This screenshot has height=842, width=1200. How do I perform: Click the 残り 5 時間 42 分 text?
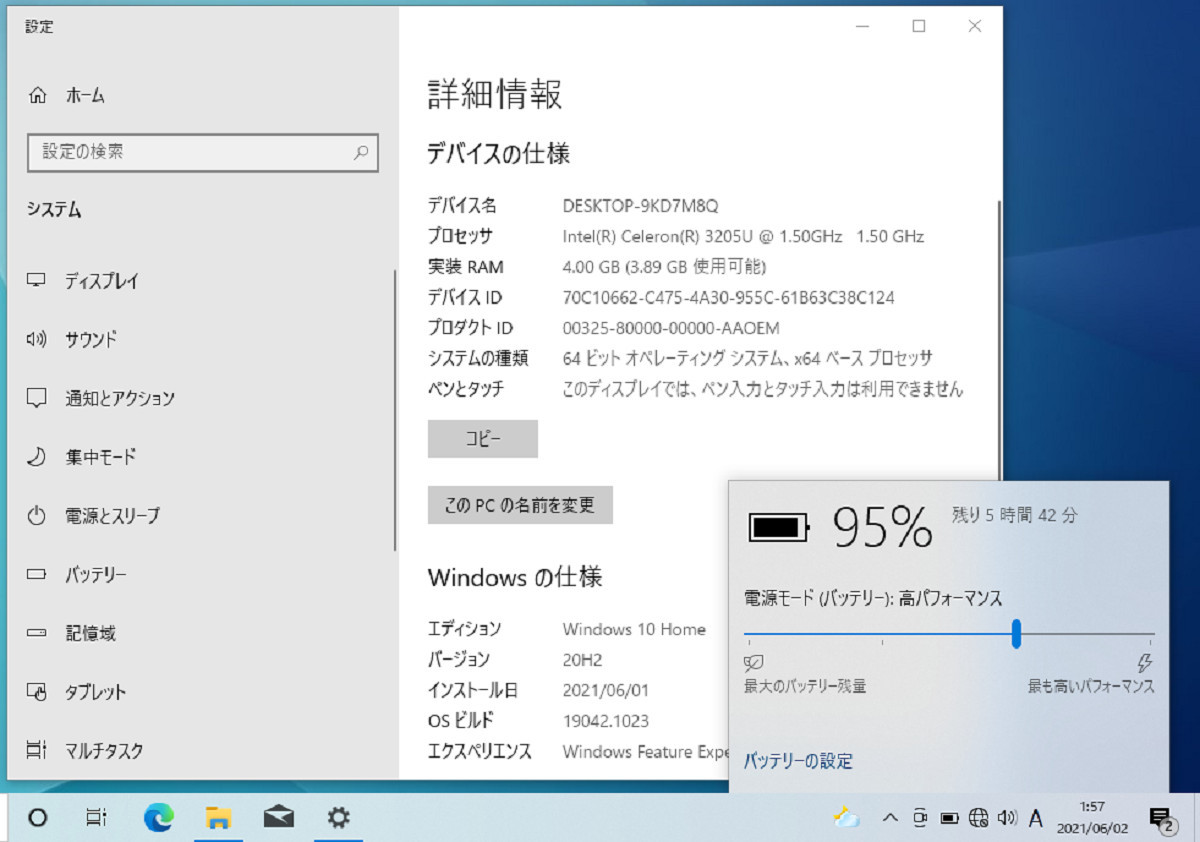1014,516
